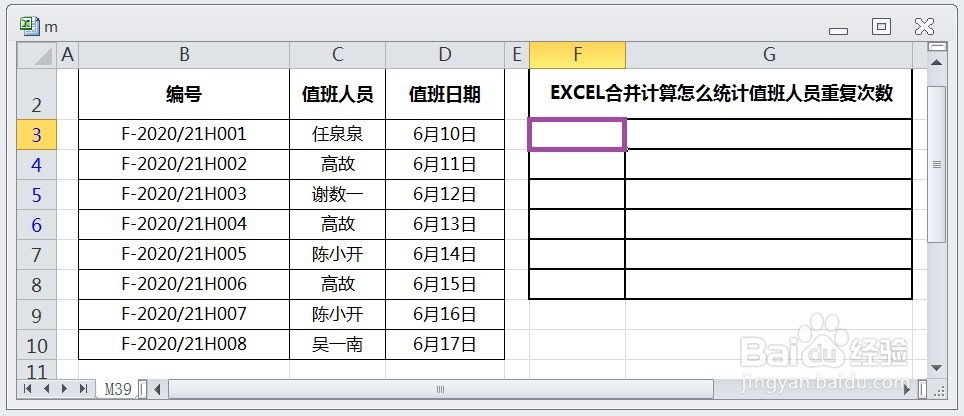This screenshot has width=964, height=416.
Task: Select cell containing F-2020/21H005
Action: (x=184, y=254)
